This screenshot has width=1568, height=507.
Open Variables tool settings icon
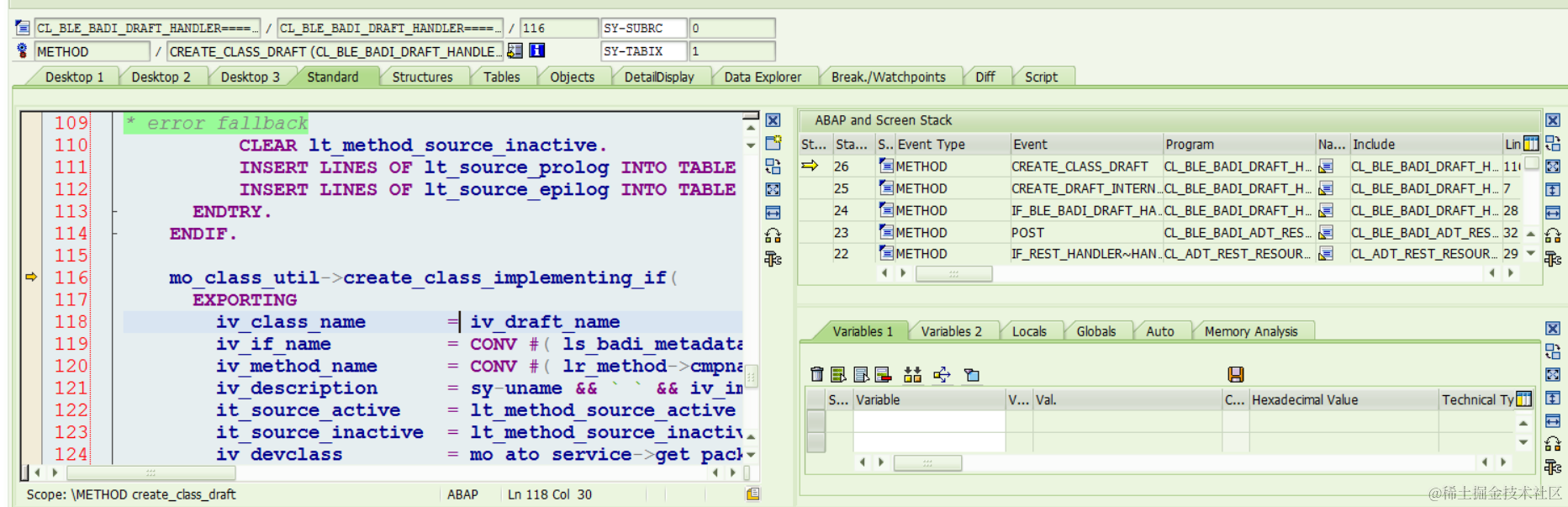coord(1553,467)
